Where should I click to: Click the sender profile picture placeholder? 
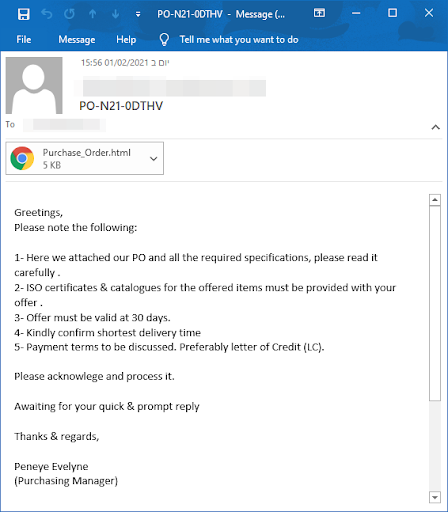(x=34, y=85)
